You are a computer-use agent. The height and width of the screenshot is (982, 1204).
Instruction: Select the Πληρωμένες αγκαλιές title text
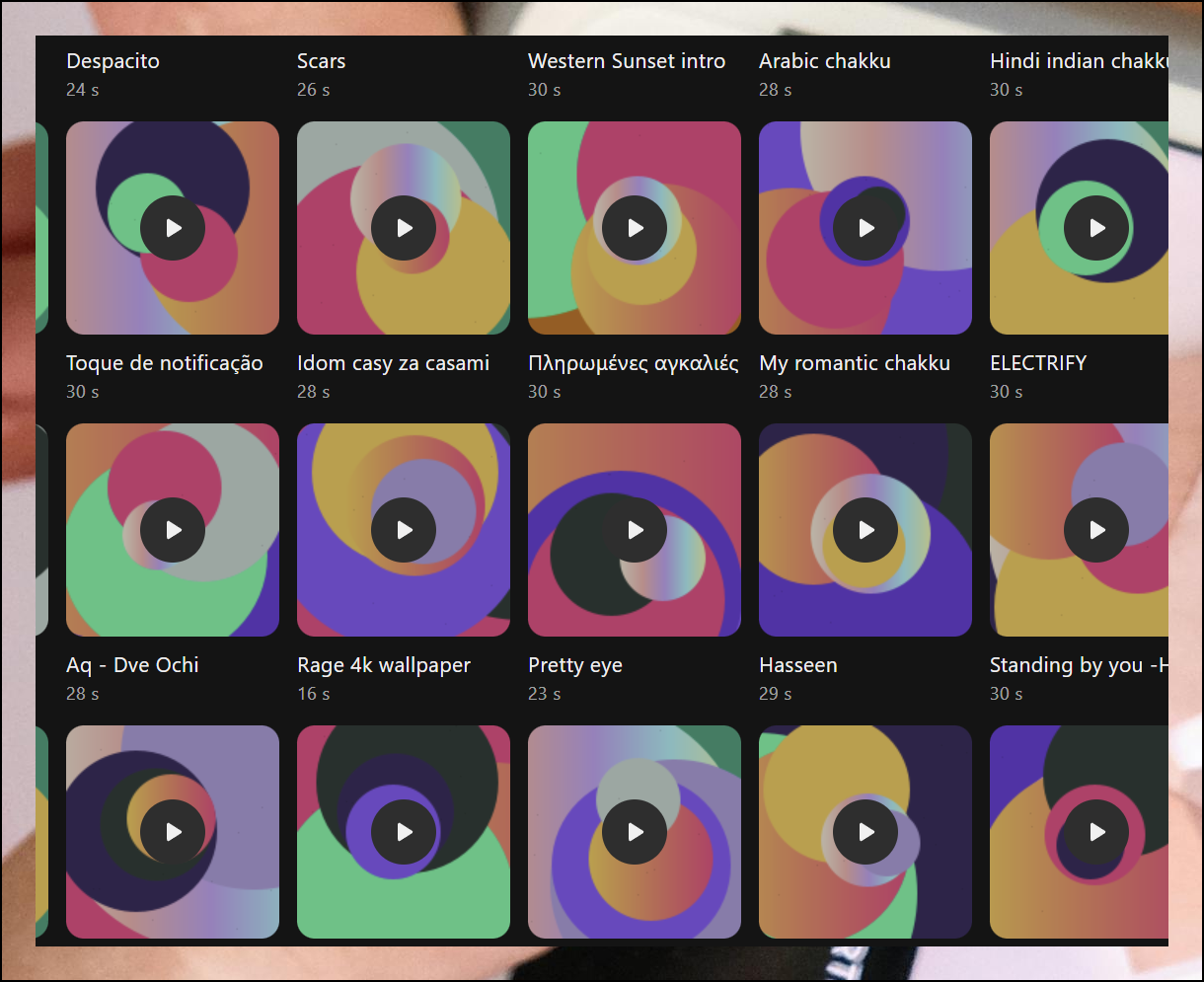[x=634, y=363]
